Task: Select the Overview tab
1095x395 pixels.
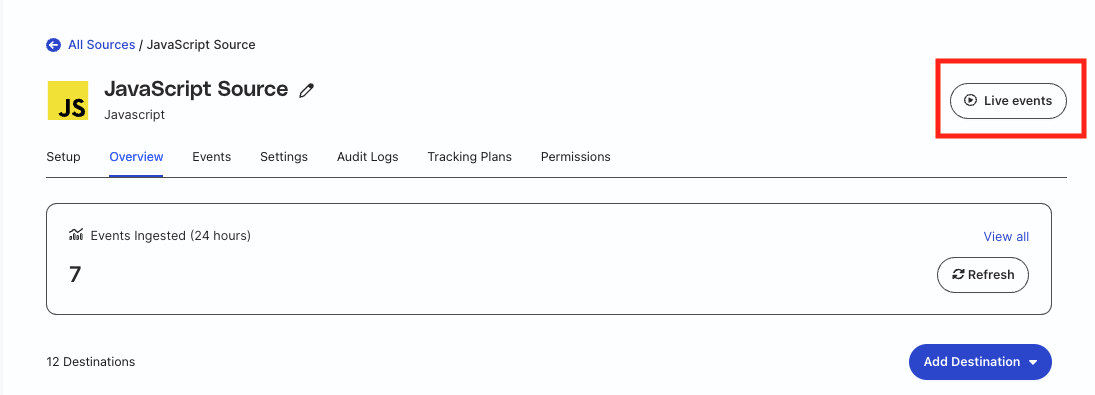Action: [x=136, y=156]
